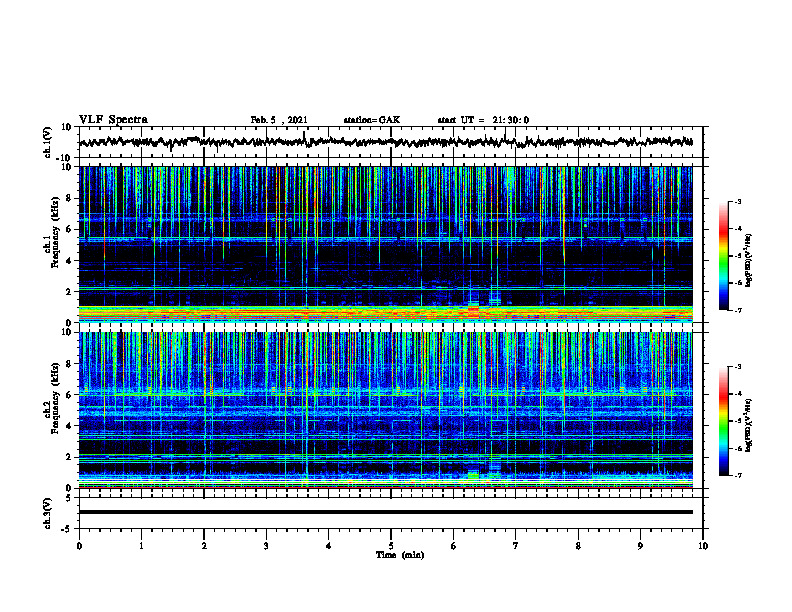Click the "VLF Spectra" title text

tap(113, 120)
